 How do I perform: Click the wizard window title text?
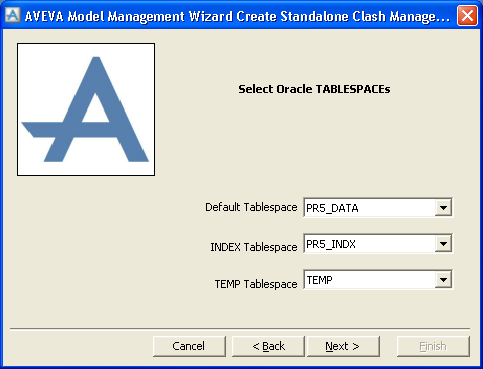coord(237,16)
